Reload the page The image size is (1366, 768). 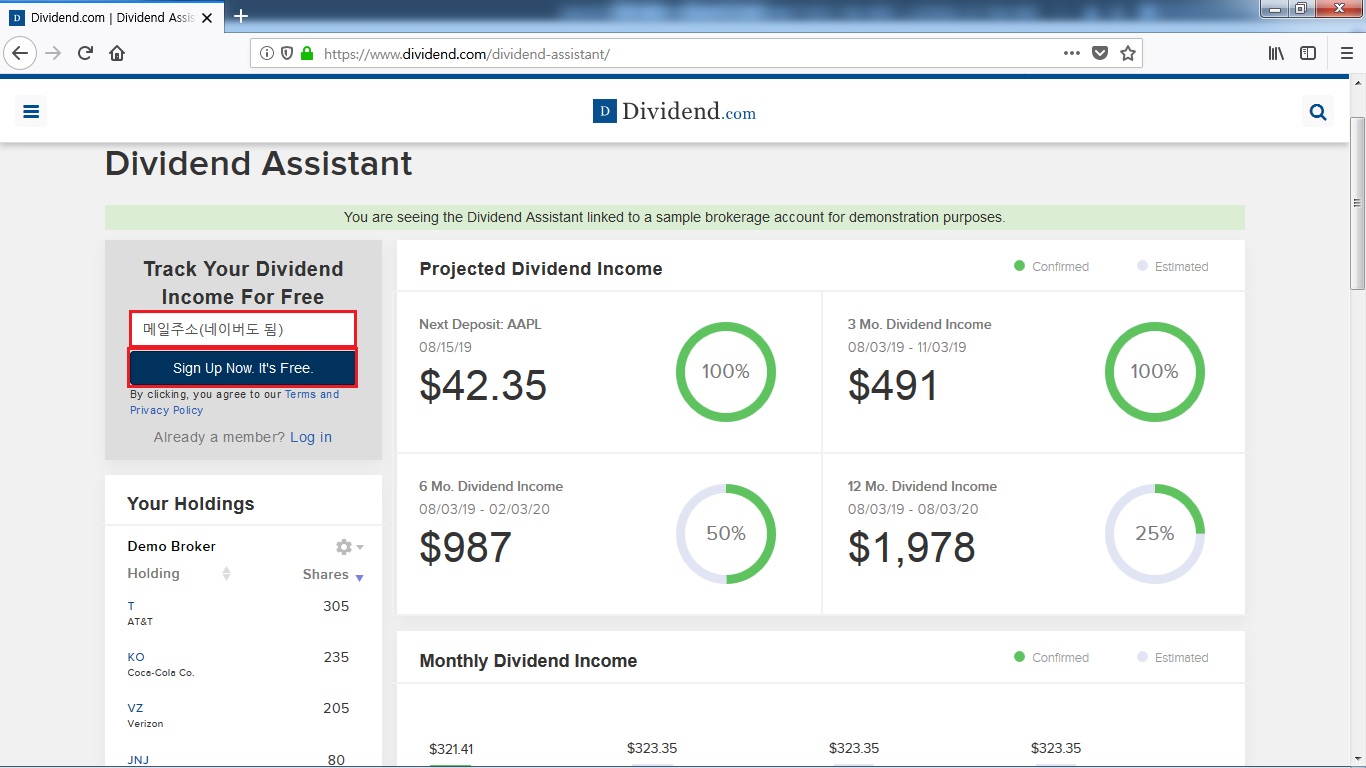[85, 53]
